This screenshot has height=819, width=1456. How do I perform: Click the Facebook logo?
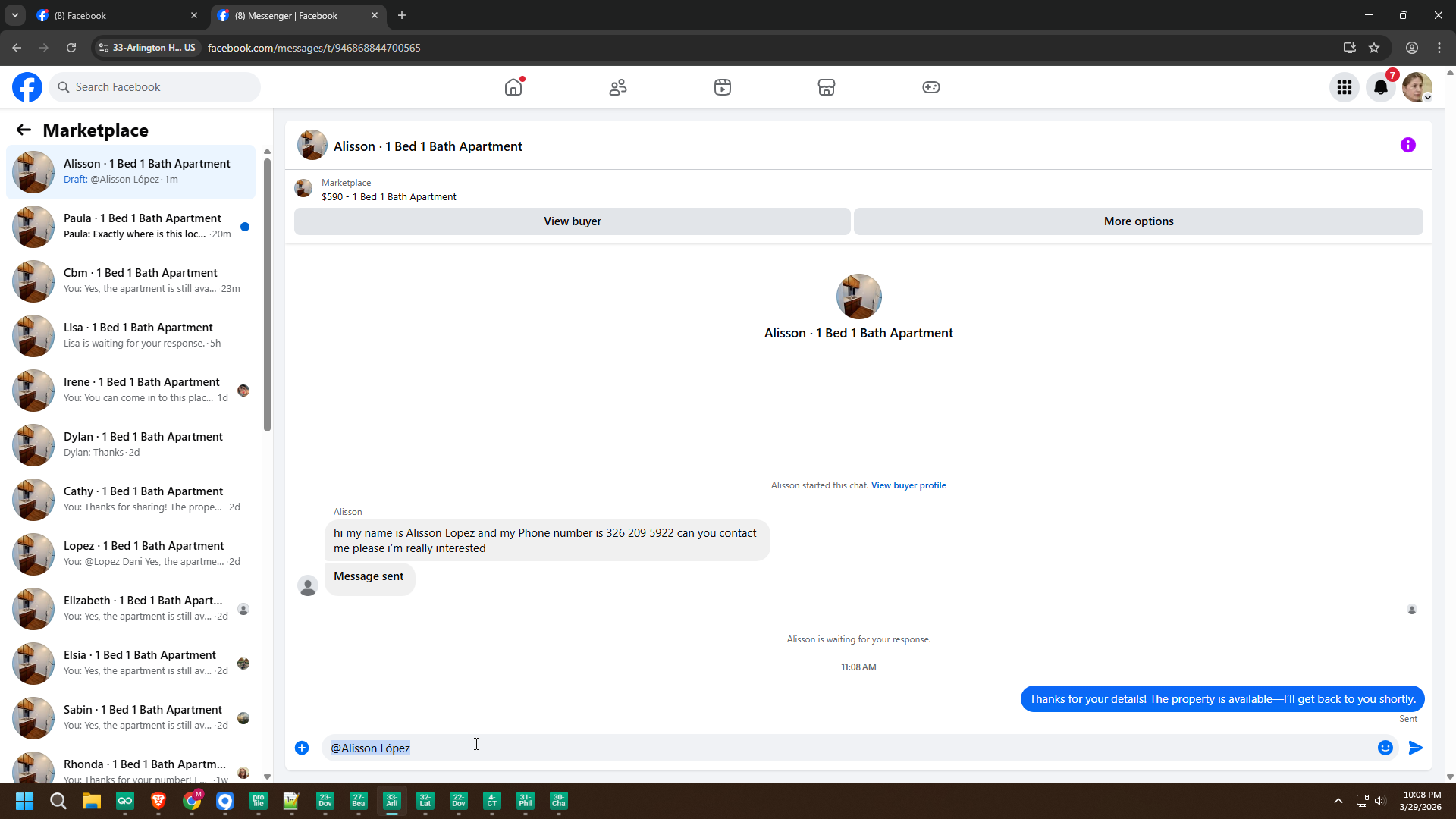click(x=27, y=87)
